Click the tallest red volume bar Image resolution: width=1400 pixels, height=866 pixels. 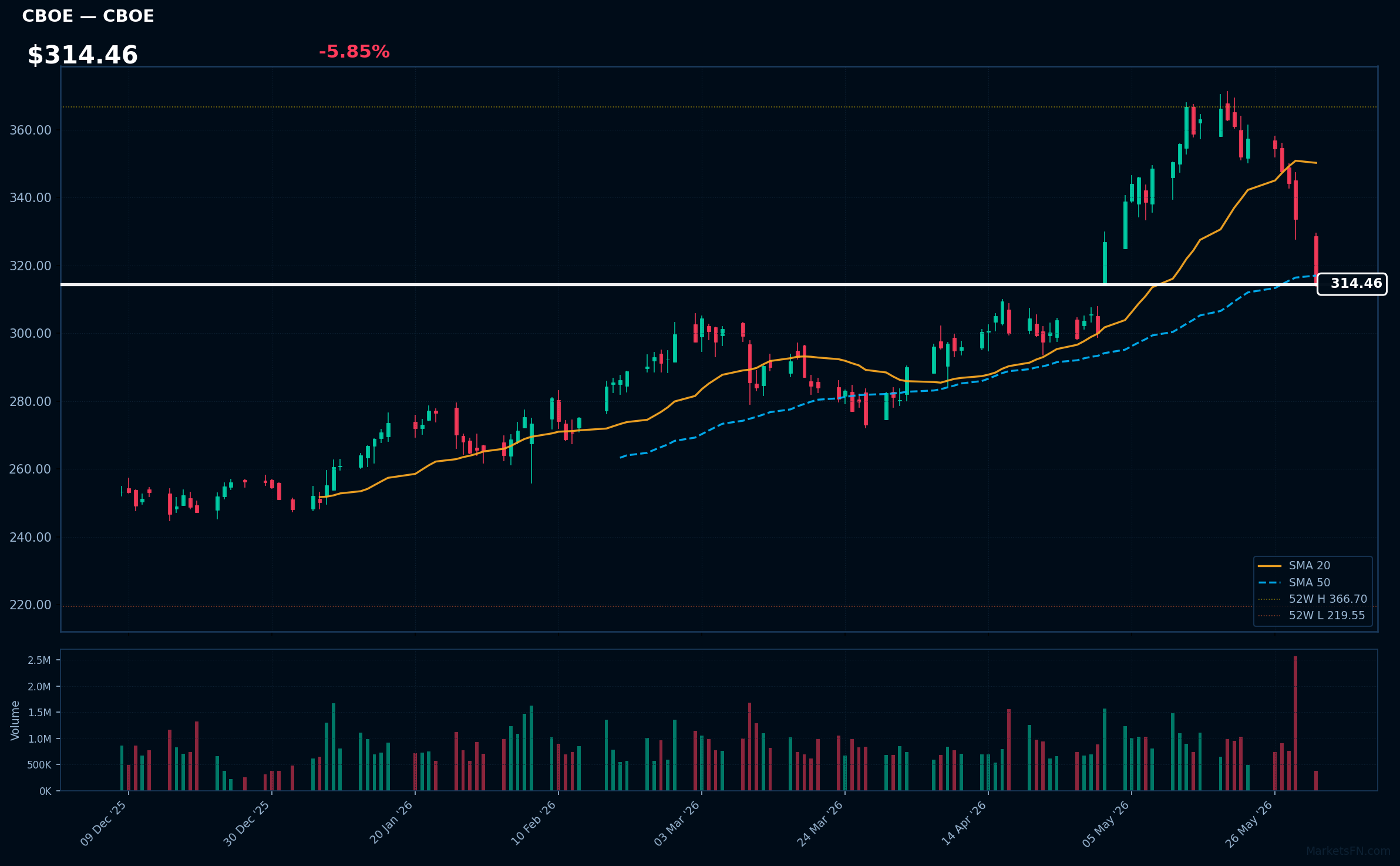(1295, 723)
